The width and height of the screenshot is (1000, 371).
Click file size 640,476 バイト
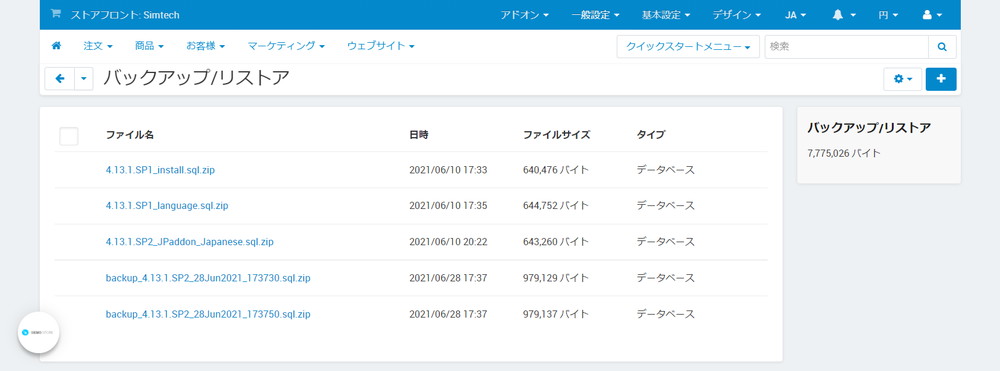pyautogui.click(x=555, y=170)
